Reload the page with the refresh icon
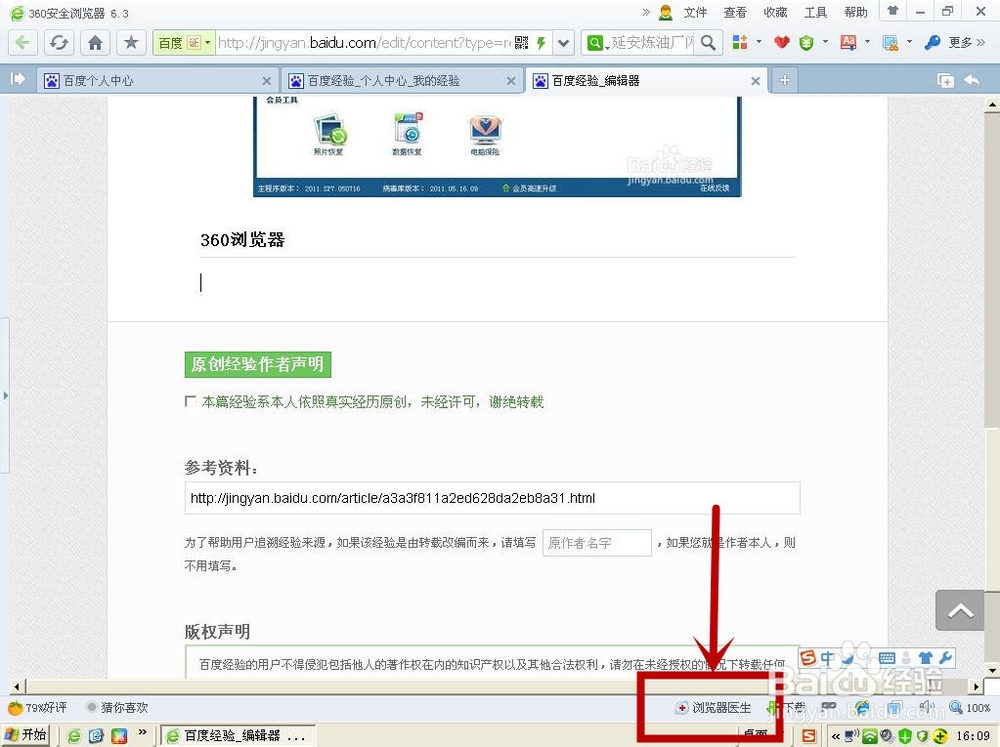Screen dimensions: 1000x747 [59, 43]
